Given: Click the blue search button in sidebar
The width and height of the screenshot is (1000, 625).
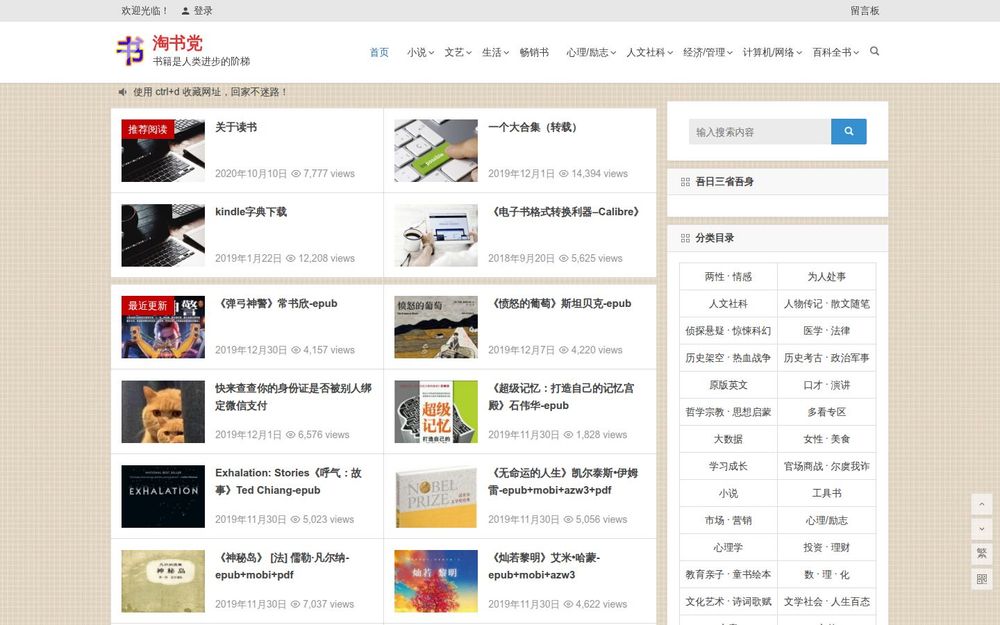Looking at the screenshot, I should 848,131.
